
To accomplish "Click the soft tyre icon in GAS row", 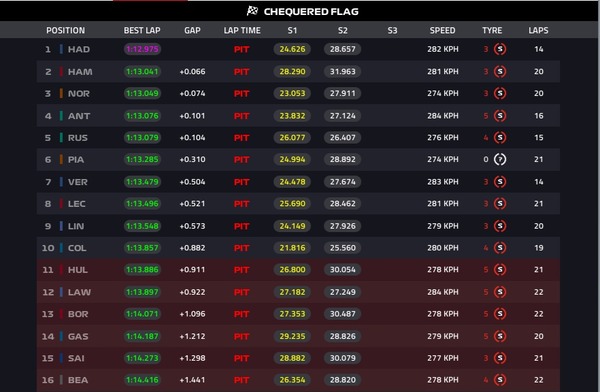I will click(500, 336).
